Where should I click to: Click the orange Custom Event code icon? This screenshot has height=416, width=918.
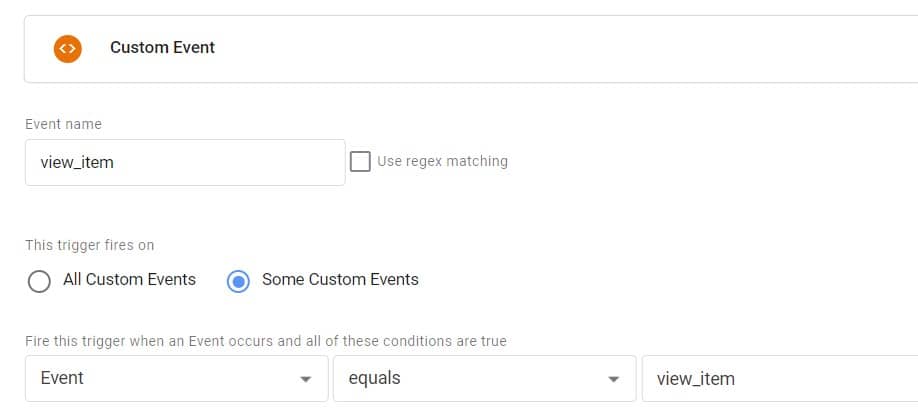coord(67,49)
